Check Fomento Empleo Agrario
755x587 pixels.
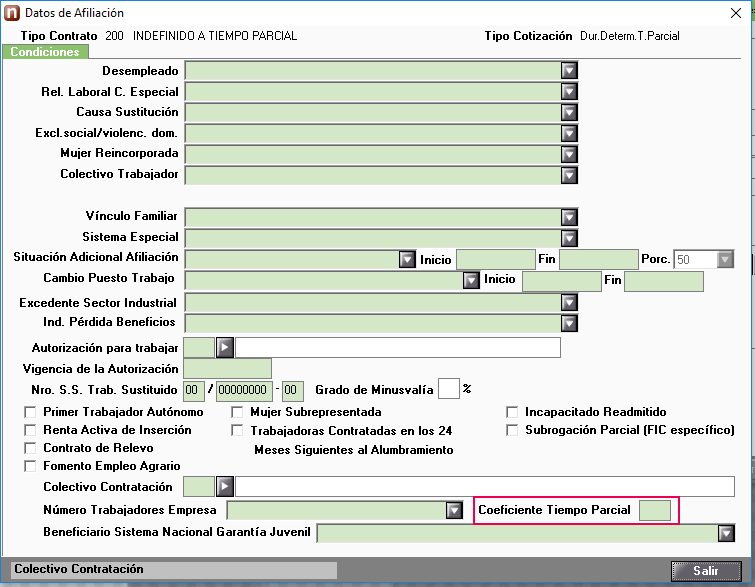click(x=30, y=466)
